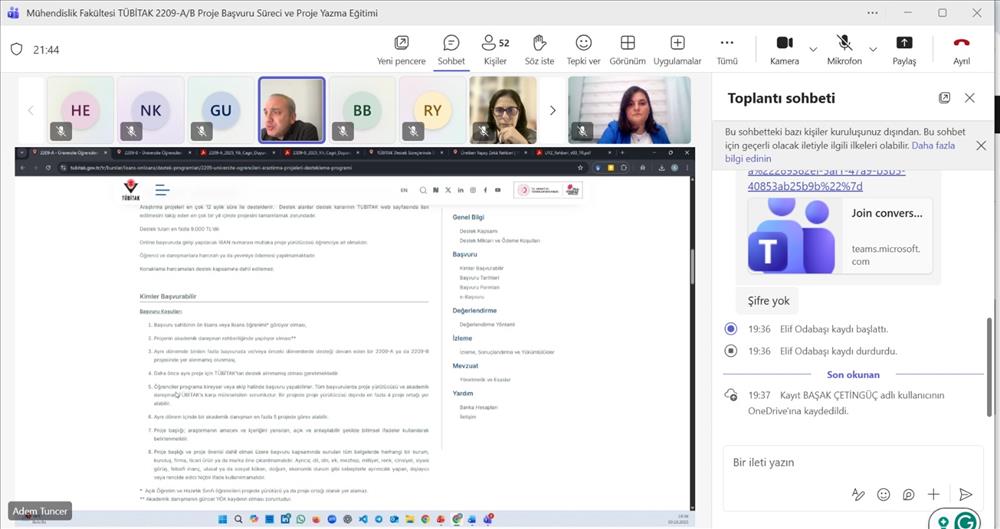The width and height of the screenshot is (1000, 529).
Task: Open the Yeni pencere pop-out icon
Action: tap(401, 43)
